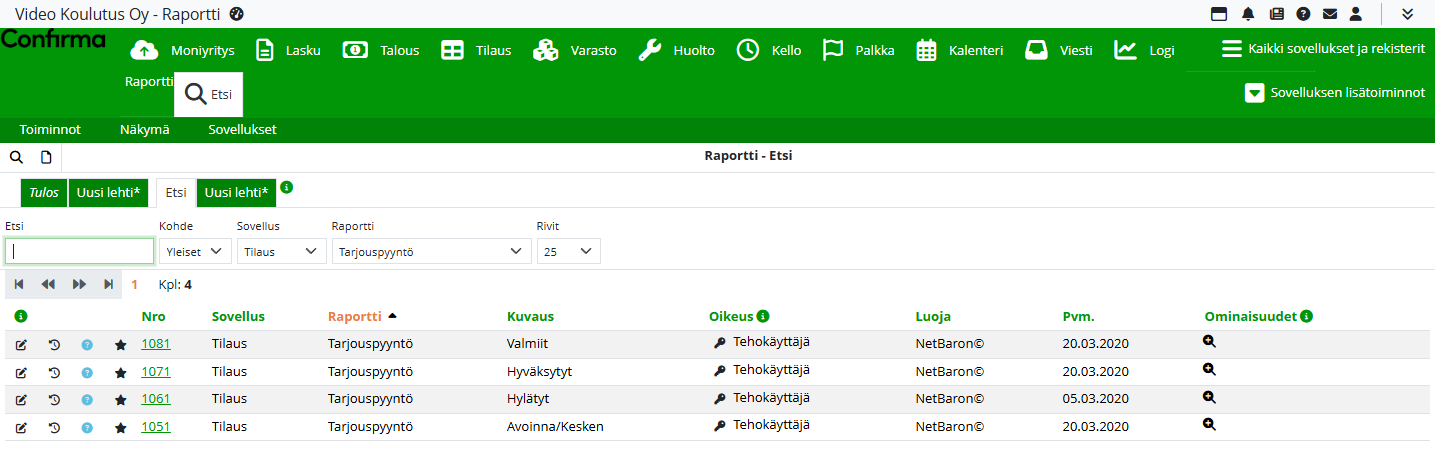Image resolution: width=1435 pixels, height=463 pixels.
Task: Click the envelope messages icon in top bar
Action: (x=1329, y=14)
